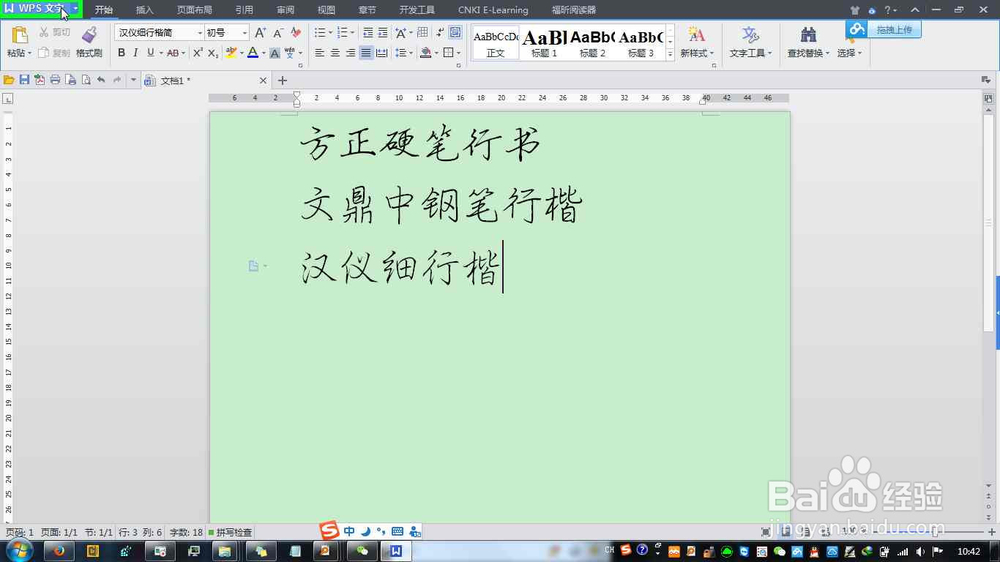Click the Print icon
Screen dimensions: 1000x562
click(55, 80)
